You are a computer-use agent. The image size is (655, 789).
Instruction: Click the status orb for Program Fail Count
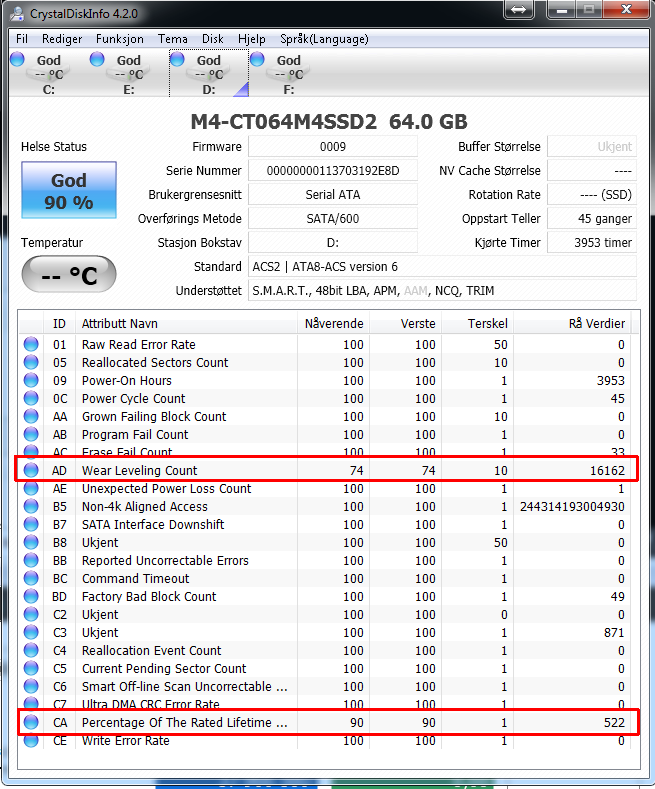pos(31,434)
